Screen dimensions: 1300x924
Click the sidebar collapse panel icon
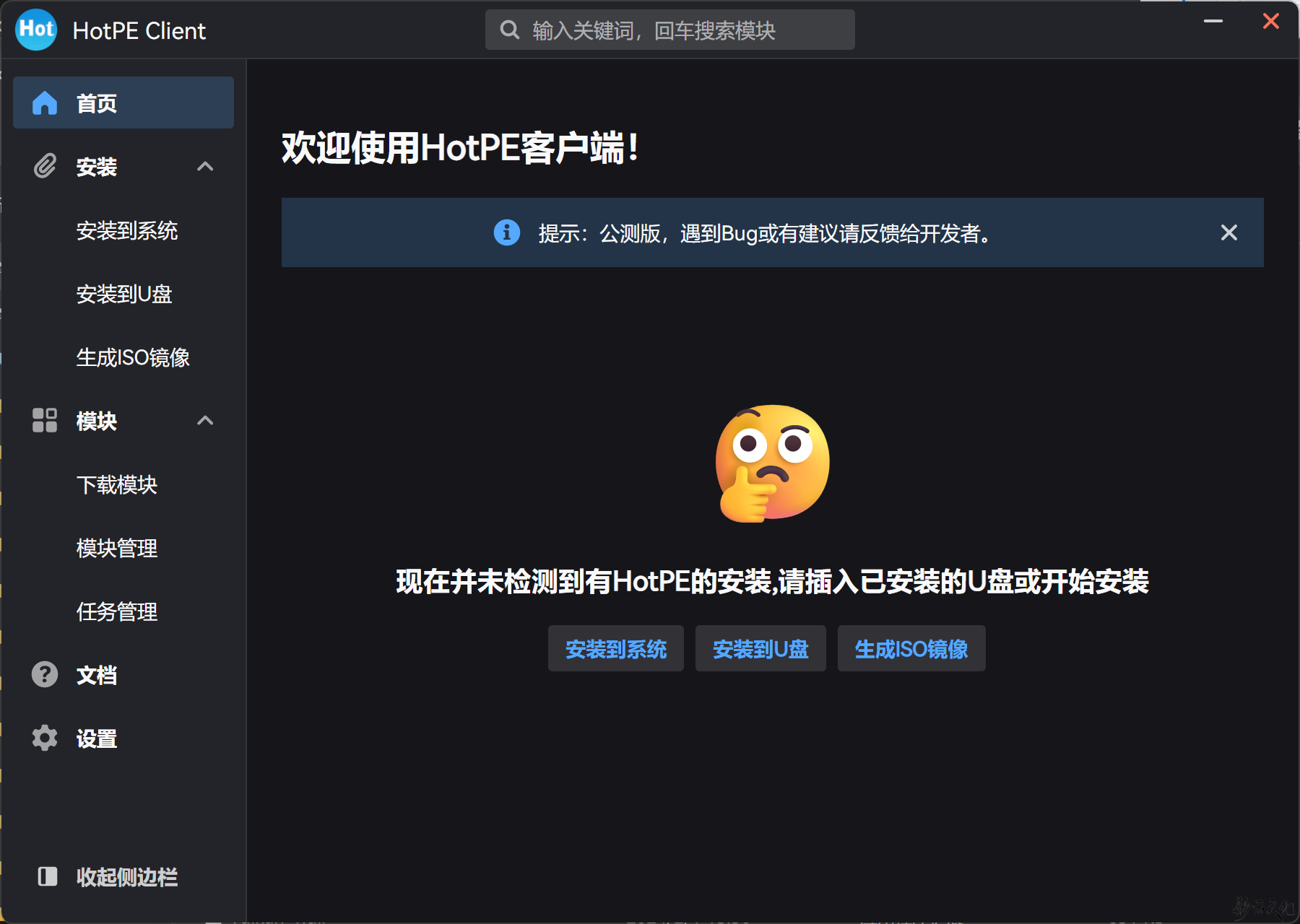pyautogui.click(x=48, y=876)
